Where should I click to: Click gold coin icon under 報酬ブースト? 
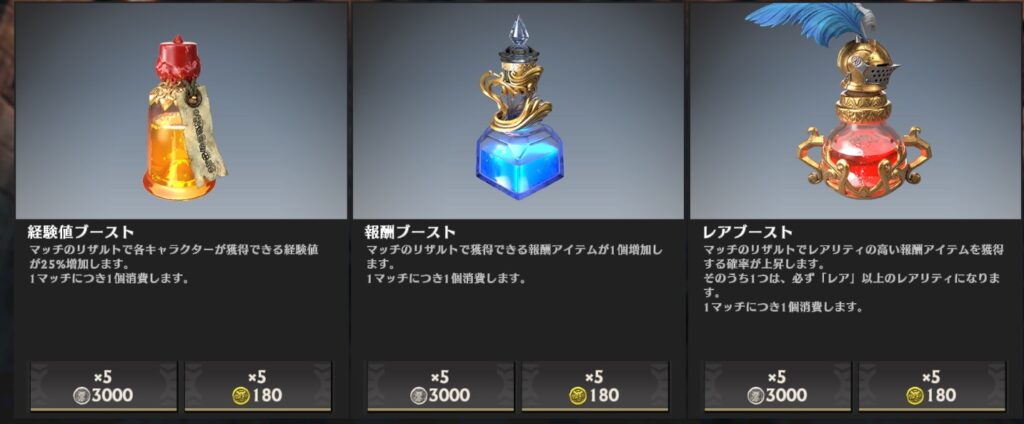pyautogui.click(x=578, y=395)
